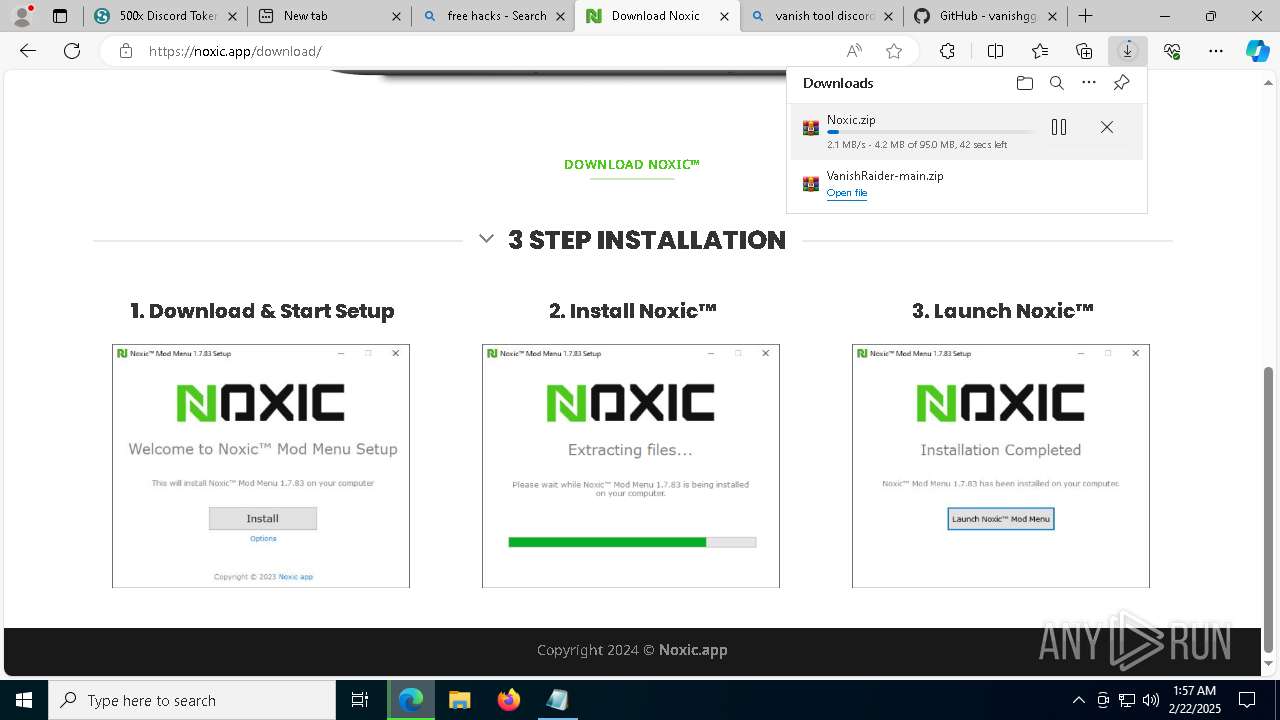Open Edge Settings and more menu
The image size is (1280, 720).
pyautogui.click(x=1216, y=51)
